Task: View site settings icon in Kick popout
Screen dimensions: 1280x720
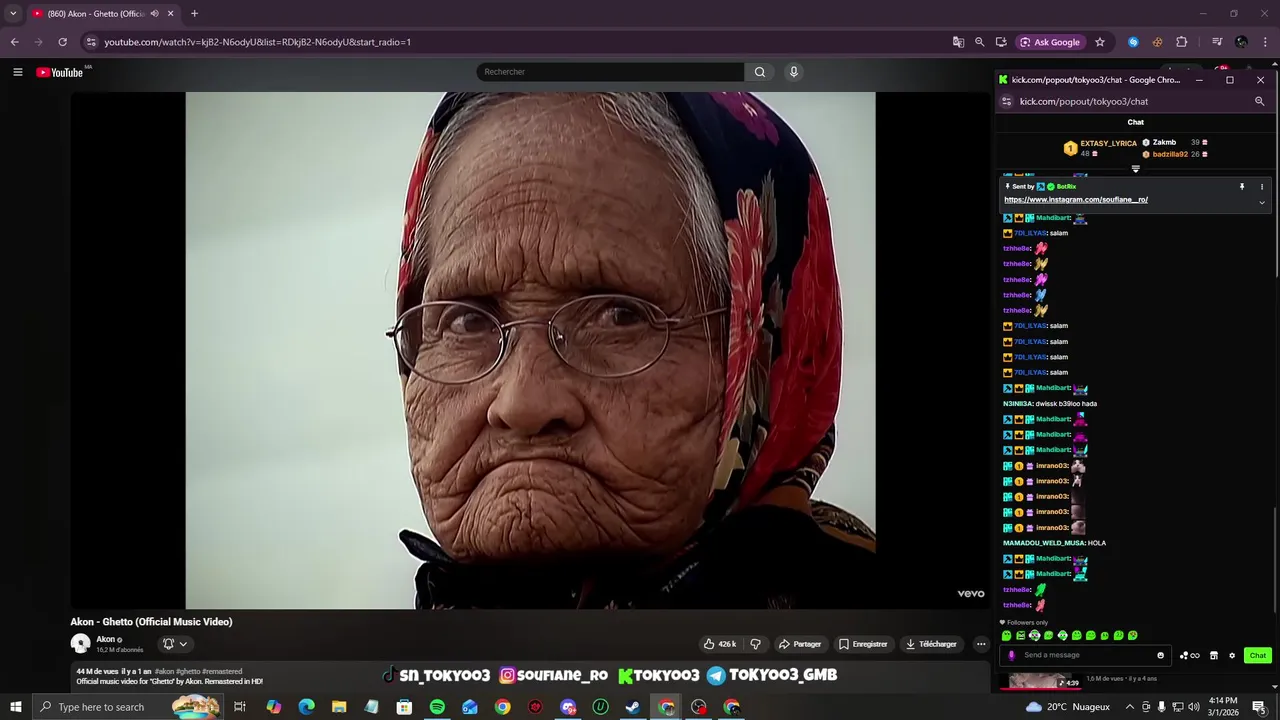Action: coord(1007,101)
